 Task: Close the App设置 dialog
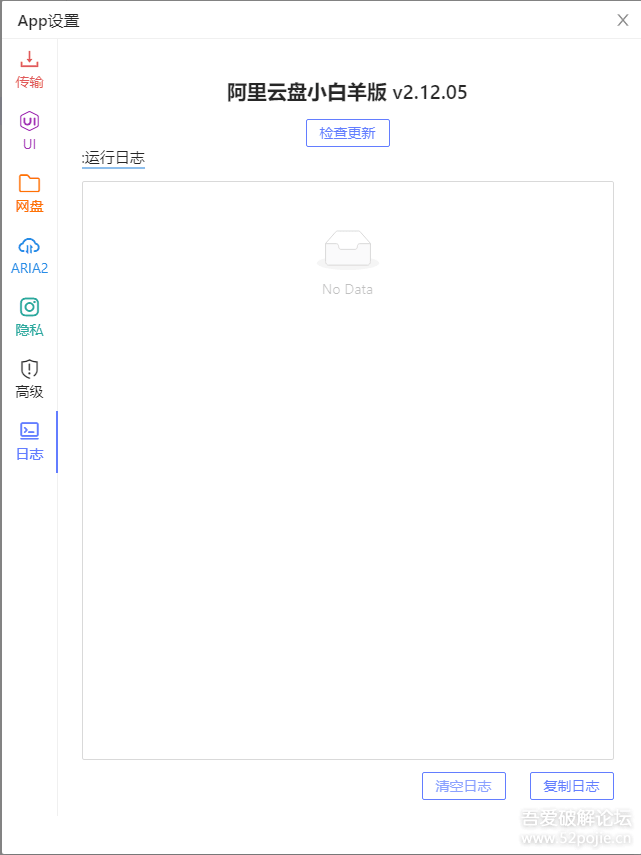click(622, 20)
